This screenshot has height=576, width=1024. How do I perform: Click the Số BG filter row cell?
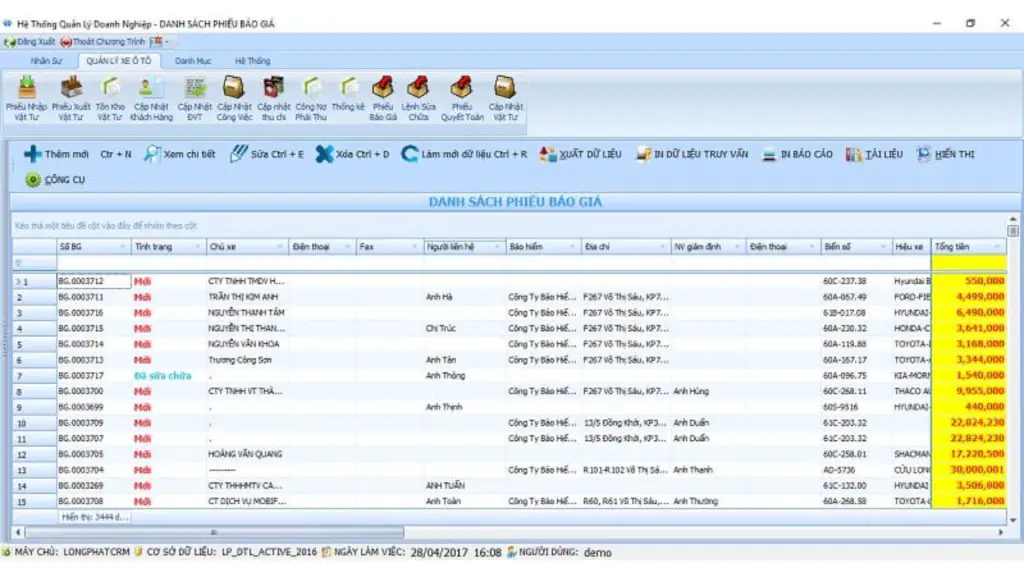(93, 263)
